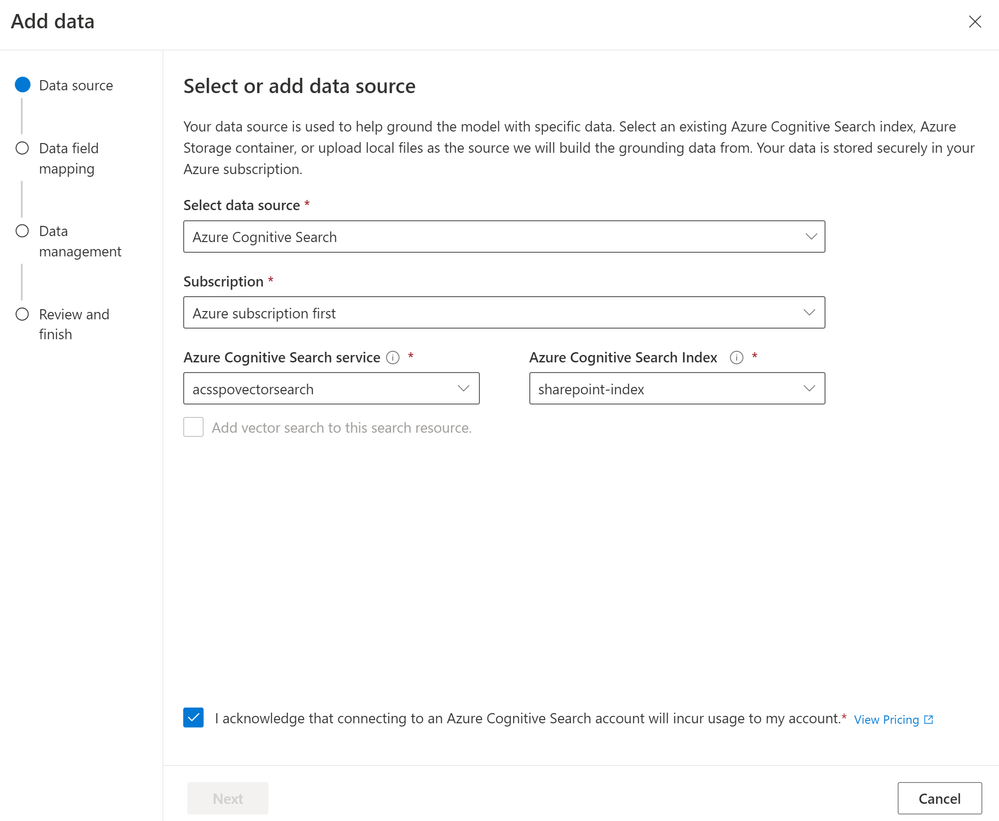Go to Data management step
Viewport: 999px width, 821px height.
point(80,241)
